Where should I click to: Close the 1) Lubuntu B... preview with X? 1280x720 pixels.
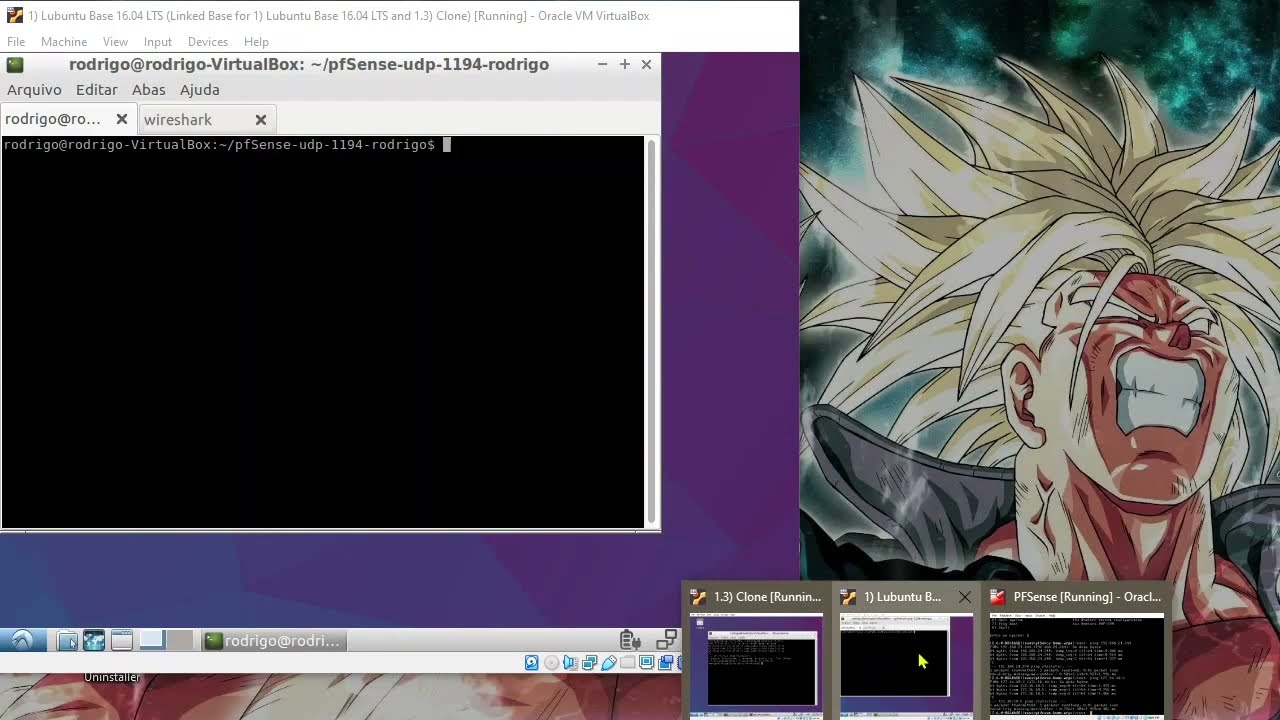tap(964, 597)
